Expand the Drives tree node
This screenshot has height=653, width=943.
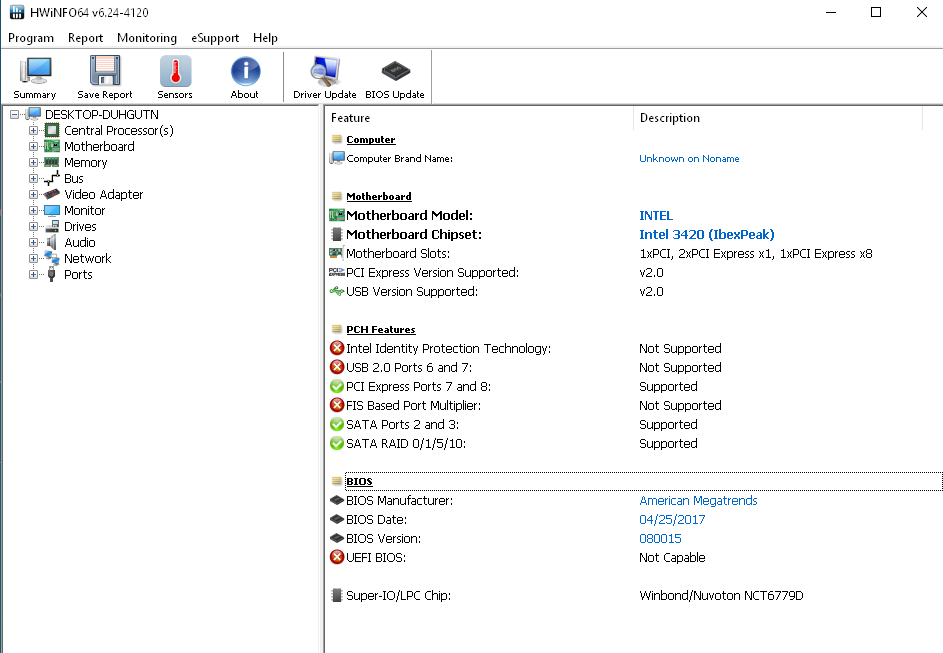pyautogui.click(x=34, y=227)
